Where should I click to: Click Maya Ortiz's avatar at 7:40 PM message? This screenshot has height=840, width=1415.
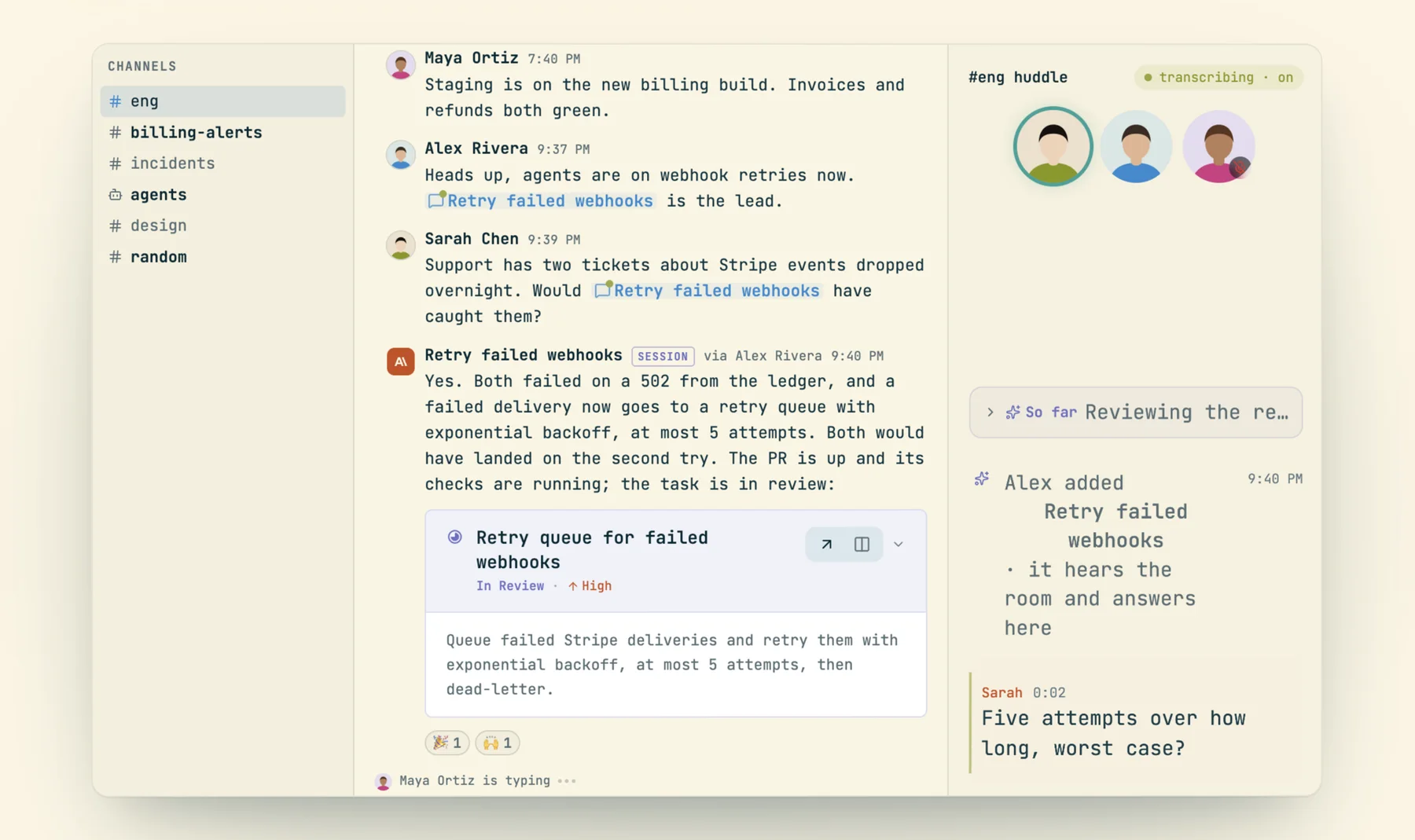click(x=400, y=64)
